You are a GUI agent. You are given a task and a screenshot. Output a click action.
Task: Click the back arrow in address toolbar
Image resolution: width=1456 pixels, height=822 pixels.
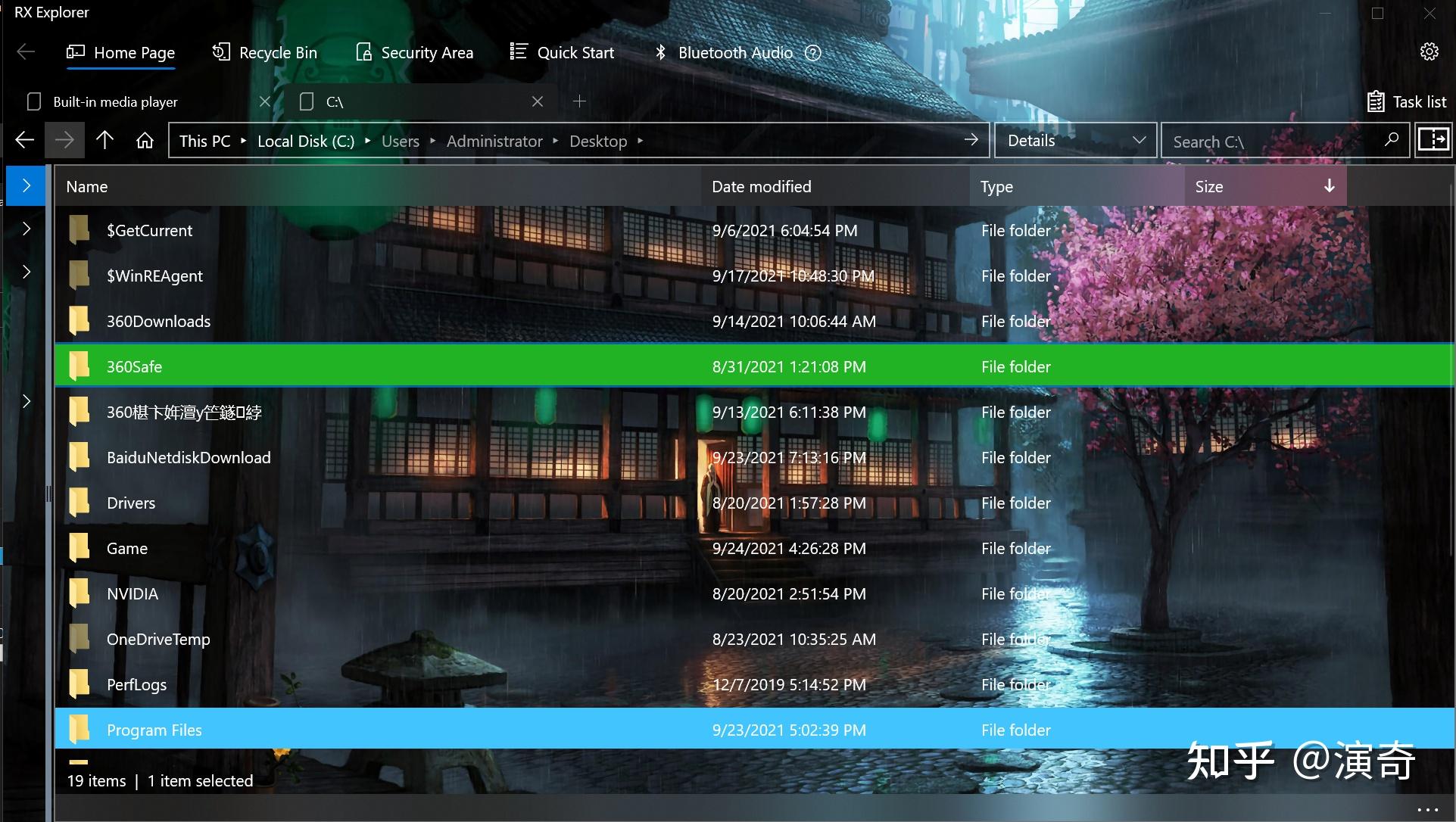pos(25,140)
